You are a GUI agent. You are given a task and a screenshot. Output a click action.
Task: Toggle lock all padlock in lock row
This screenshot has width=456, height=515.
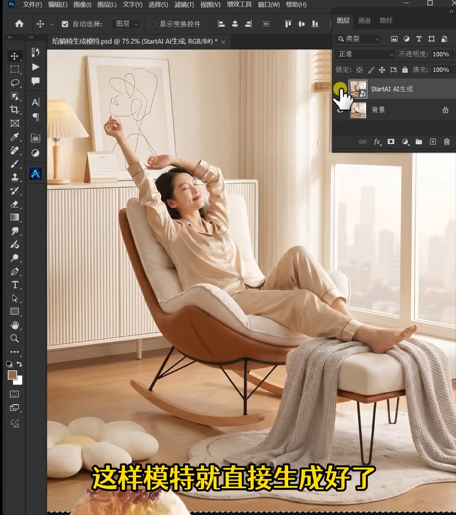point(405,70)
